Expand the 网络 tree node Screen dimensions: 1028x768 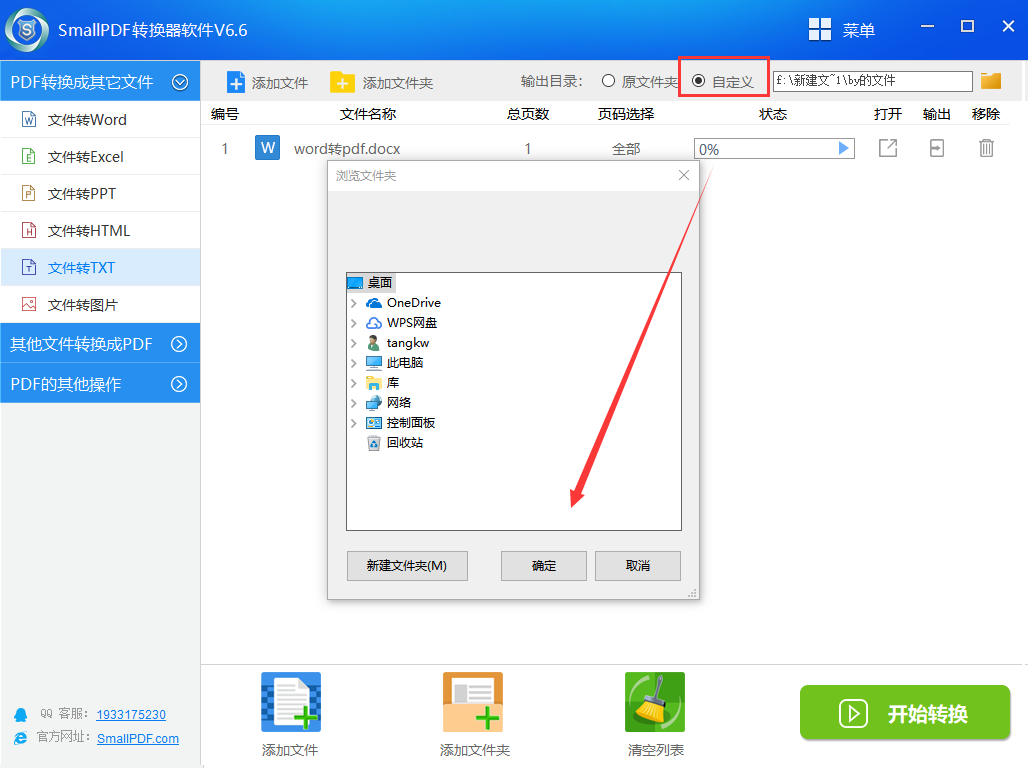353,403
